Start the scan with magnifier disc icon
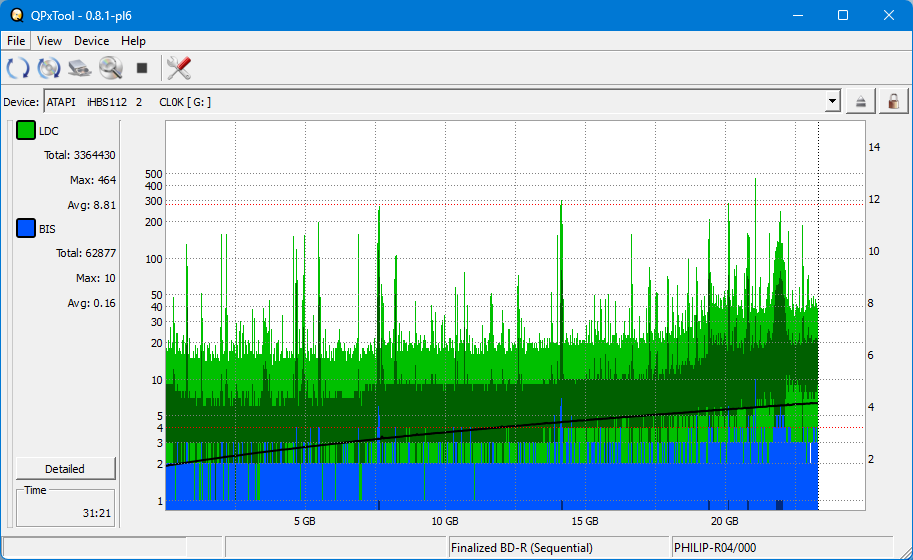Image resolution: width=913 pixels, height=560 pixels. pos(110,68)
